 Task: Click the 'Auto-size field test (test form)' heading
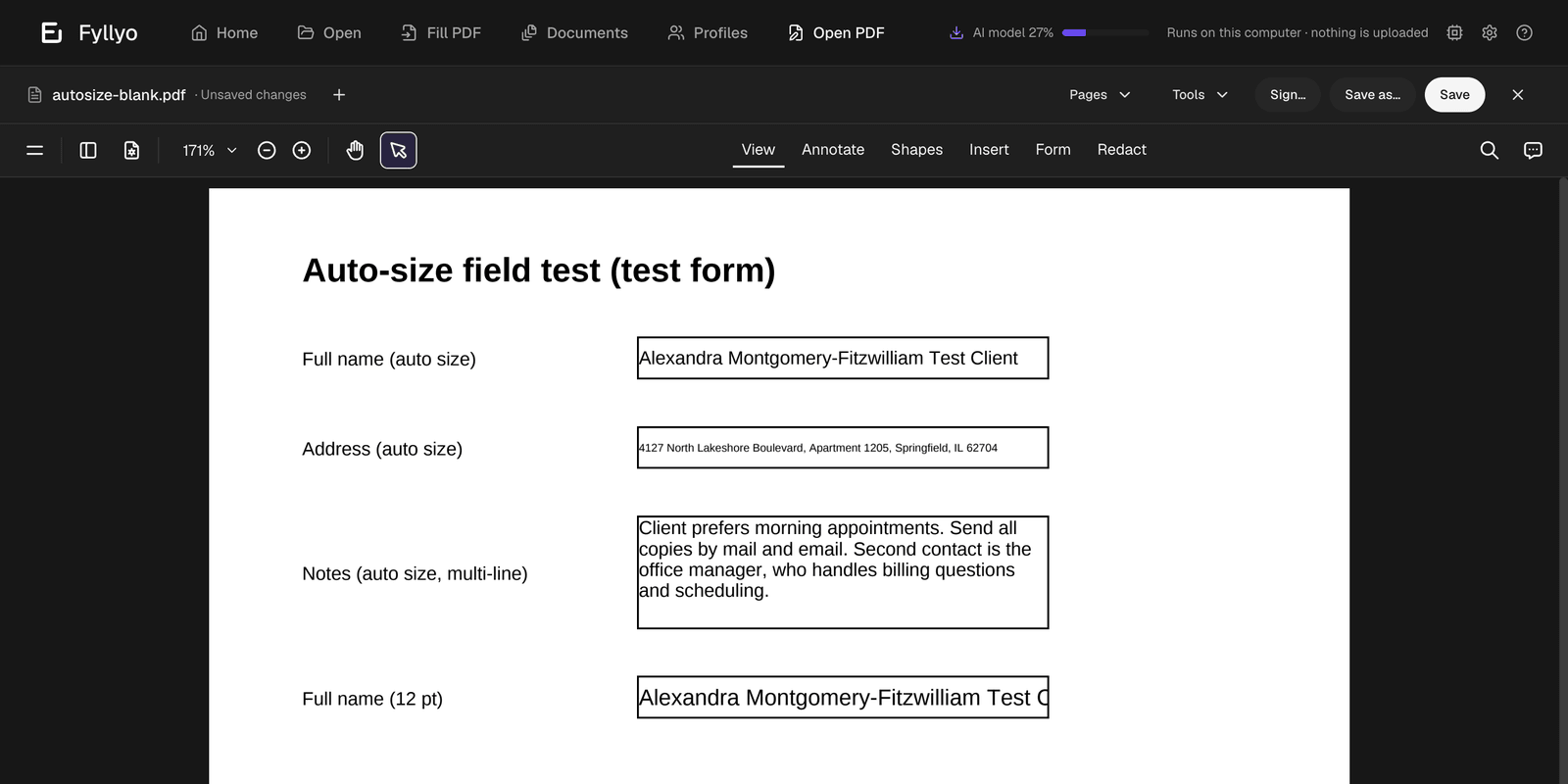(x=539, y=270)
